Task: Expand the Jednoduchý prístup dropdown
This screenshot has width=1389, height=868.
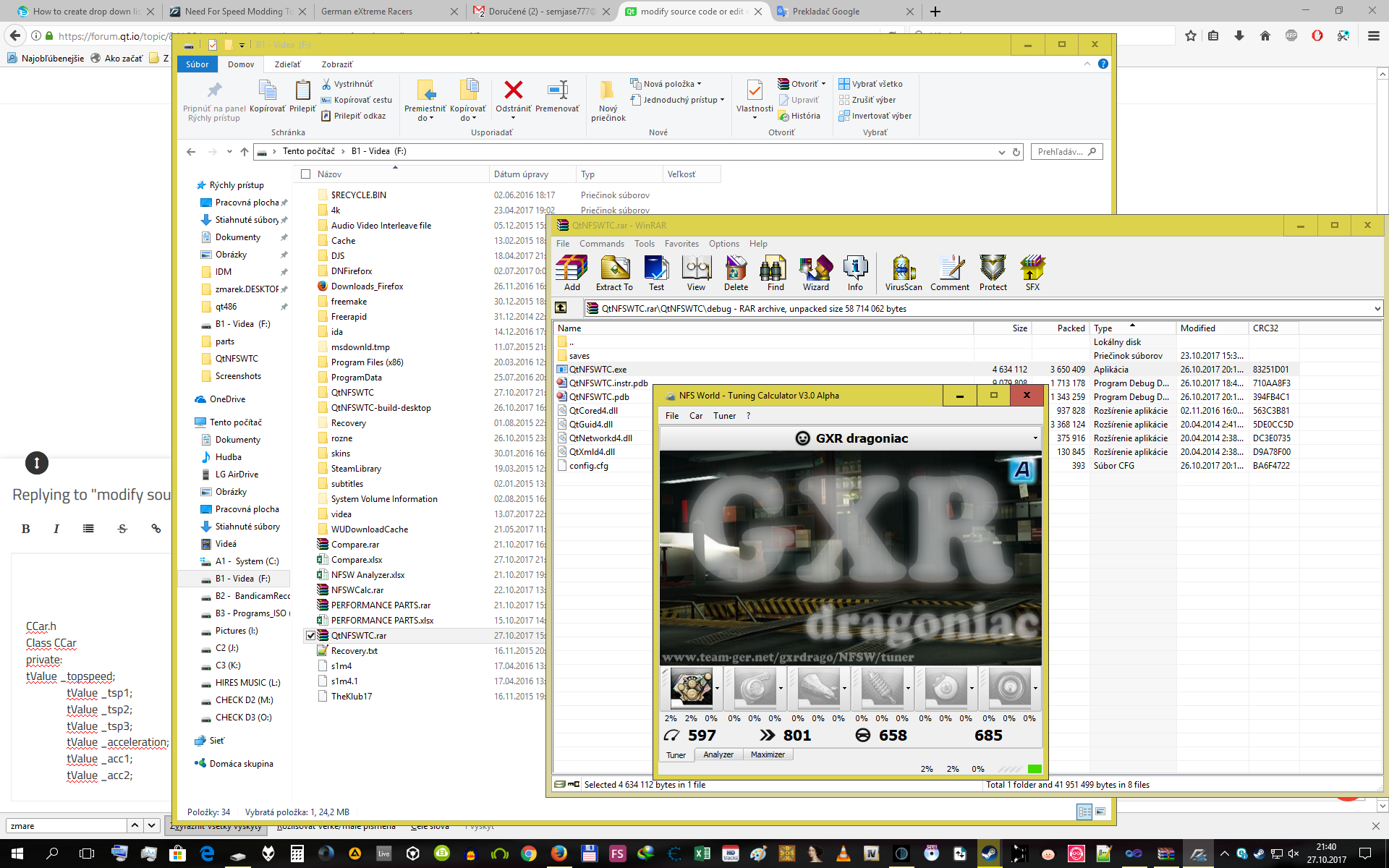Action: point(722,100)
